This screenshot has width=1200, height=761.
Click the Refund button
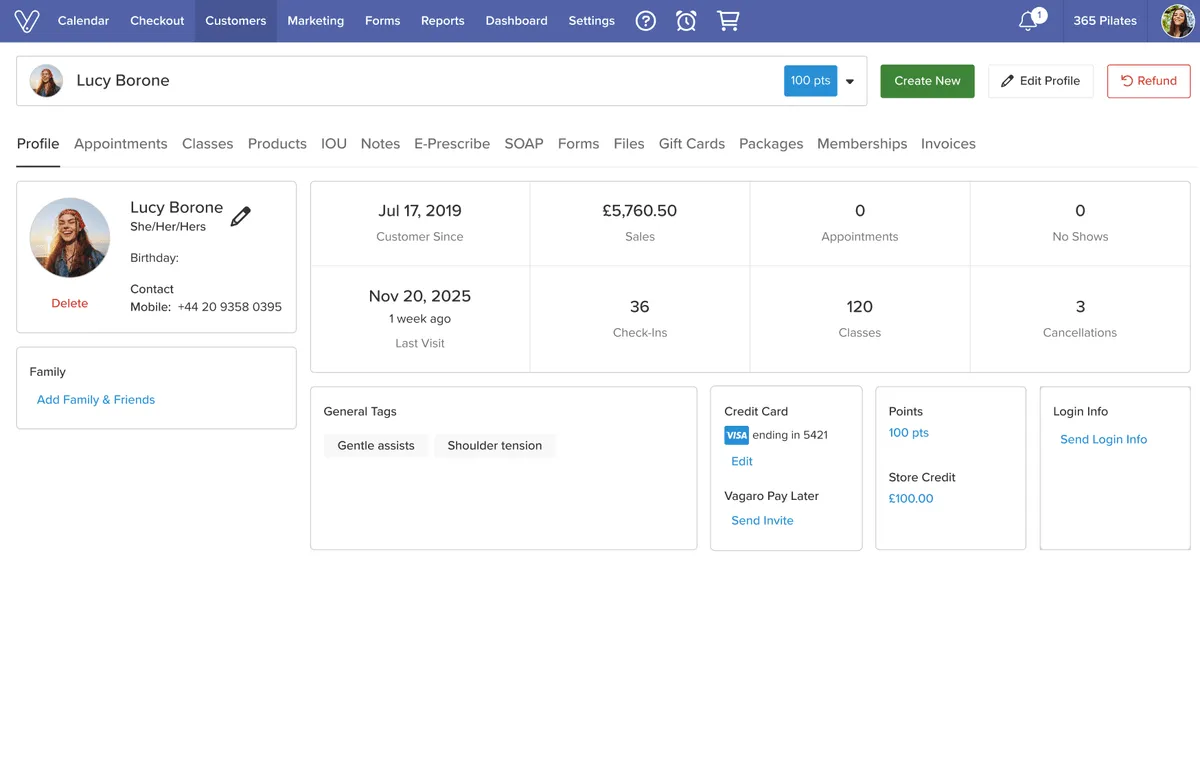point(1148,81)
